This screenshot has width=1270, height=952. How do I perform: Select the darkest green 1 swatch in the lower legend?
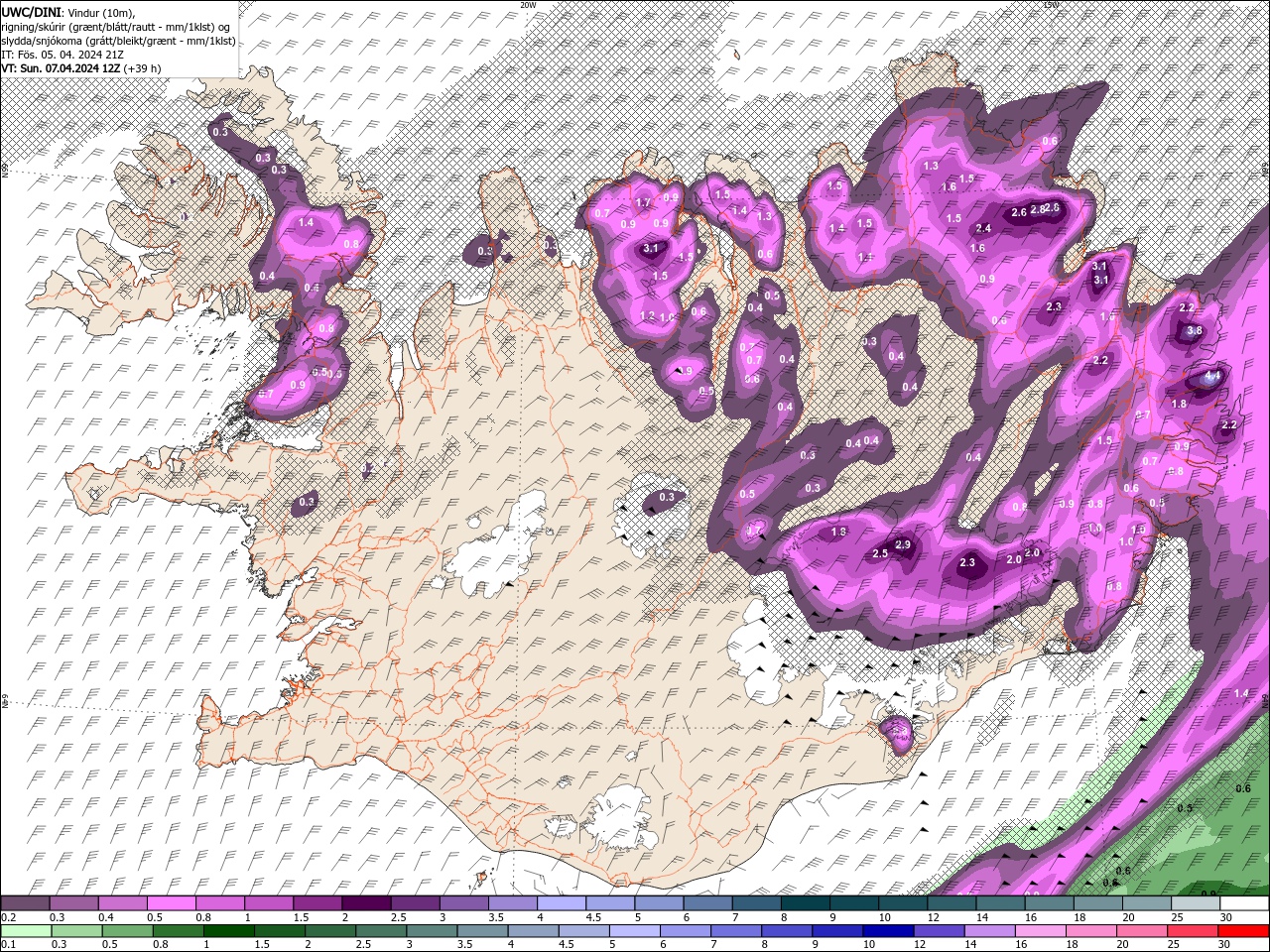click(228, 931)
